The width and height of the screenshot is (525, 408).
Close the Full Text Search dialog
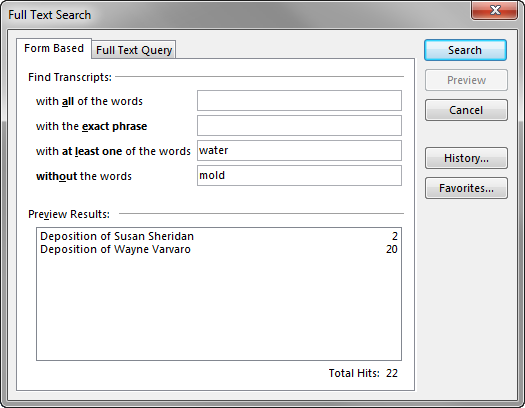coord(495,10)
